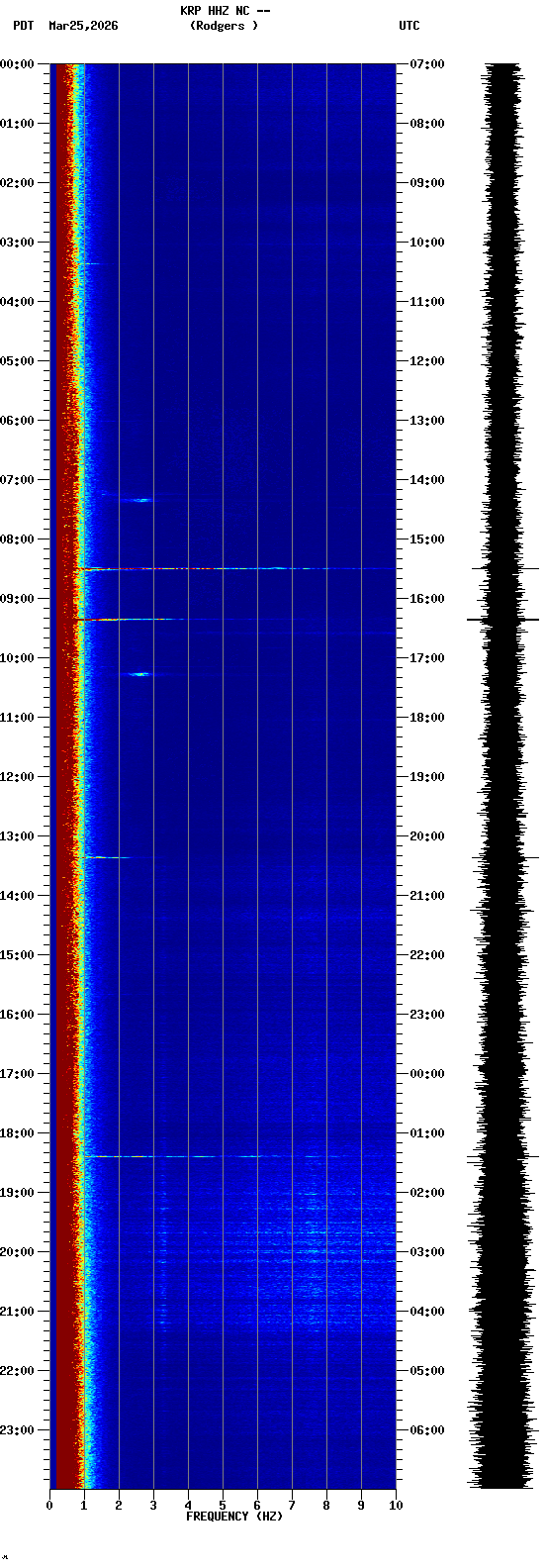Viewport: 546px width, 1568px height.
Task: Click the '21:00' PDT time label
Action: point(17,1312)
